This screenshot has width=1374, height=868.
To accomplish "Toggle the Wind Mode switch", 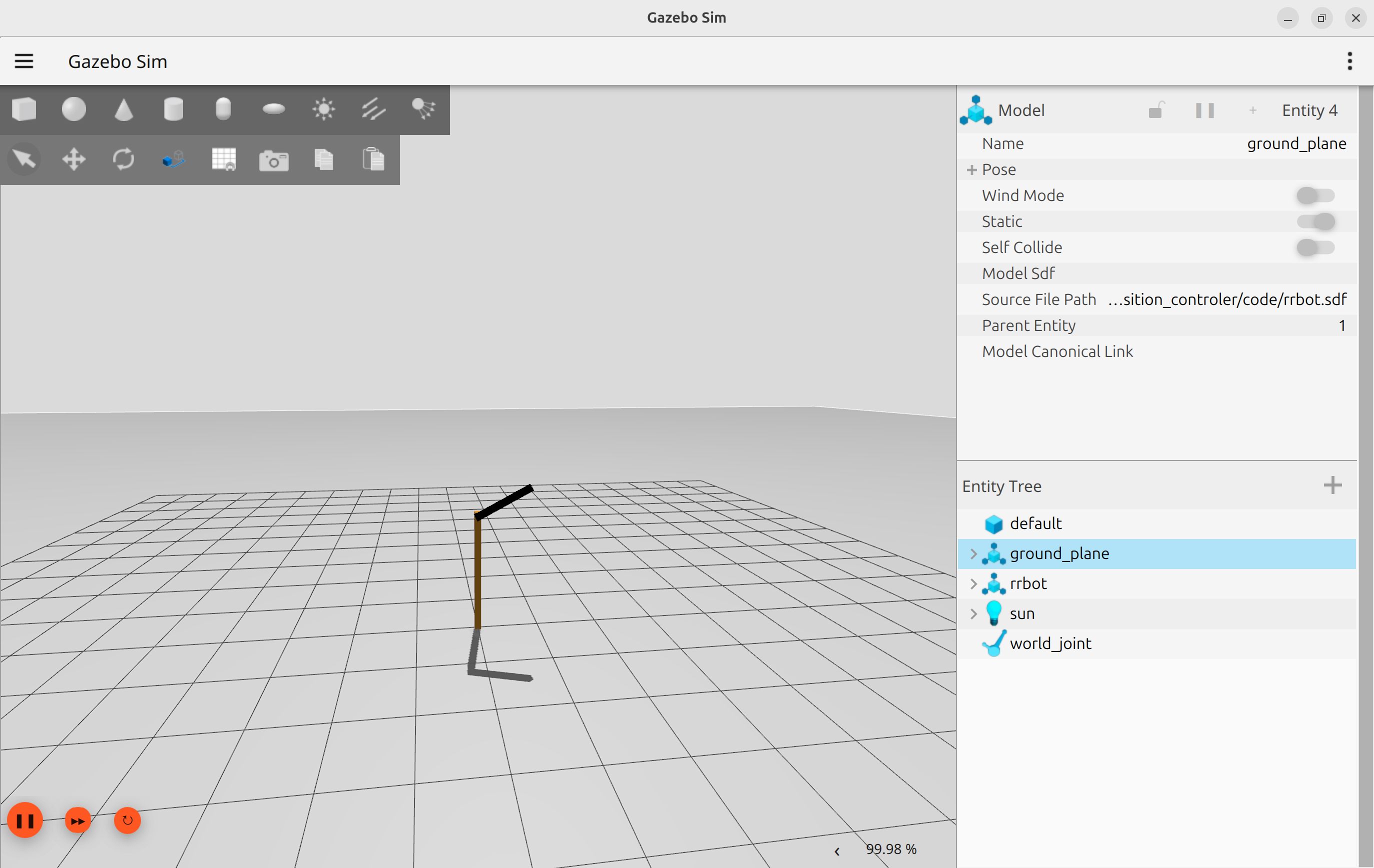I will [1314, 195].
